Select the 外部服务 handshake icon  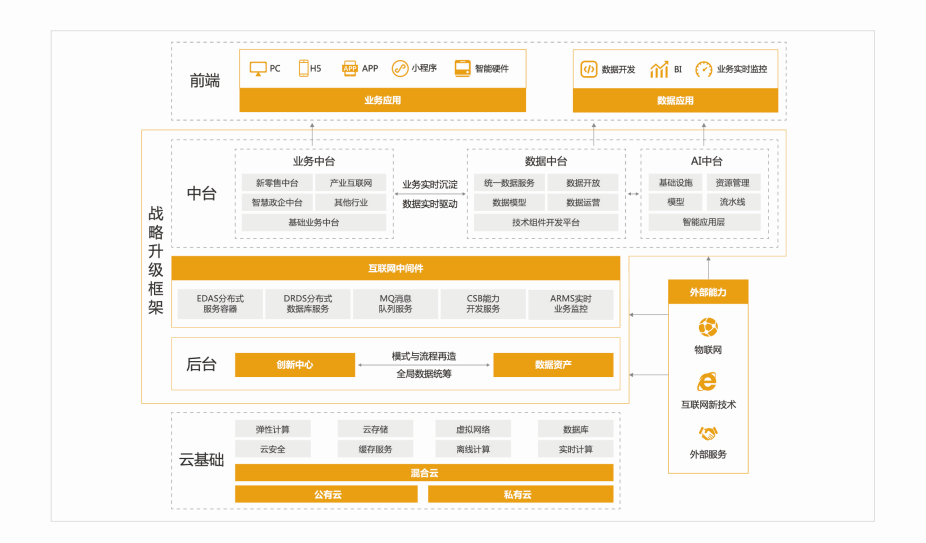tap(708, 434)
